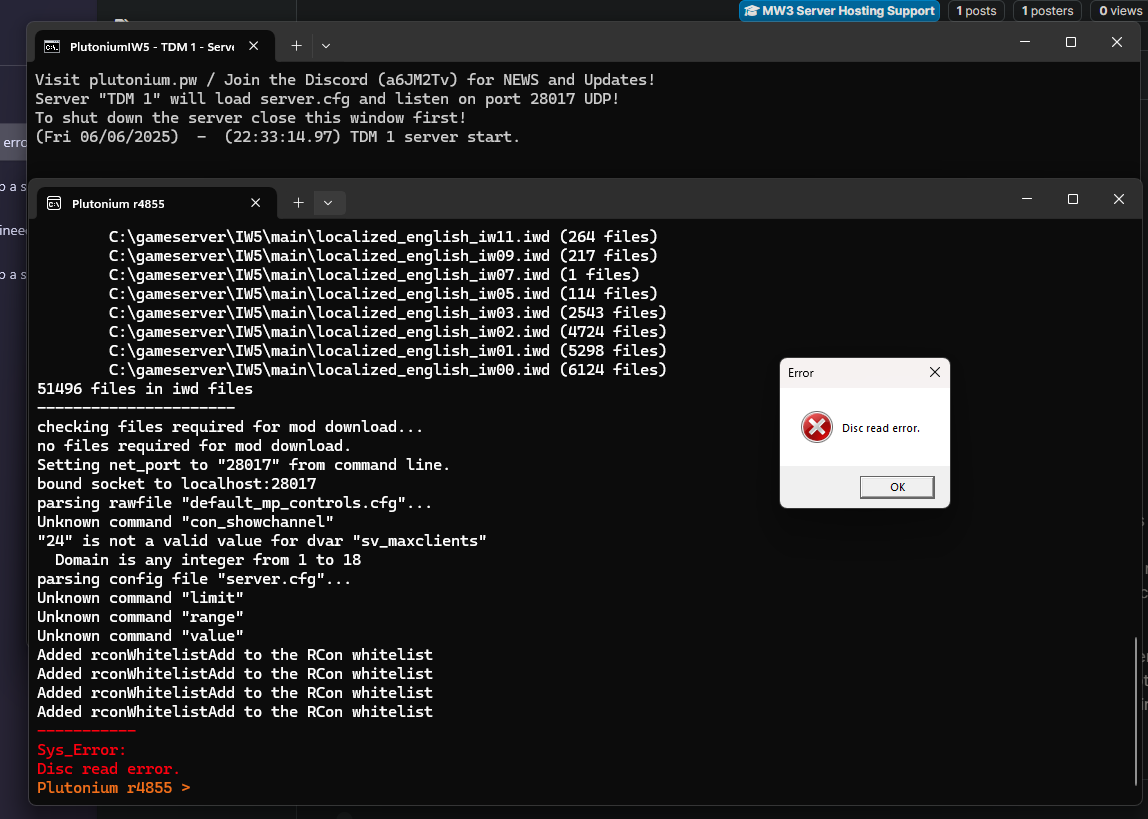The height and width of the screenshot is (819, 1148).
Task: Click 'no files required for mod download.' line
Action: [x=194, y=446]
